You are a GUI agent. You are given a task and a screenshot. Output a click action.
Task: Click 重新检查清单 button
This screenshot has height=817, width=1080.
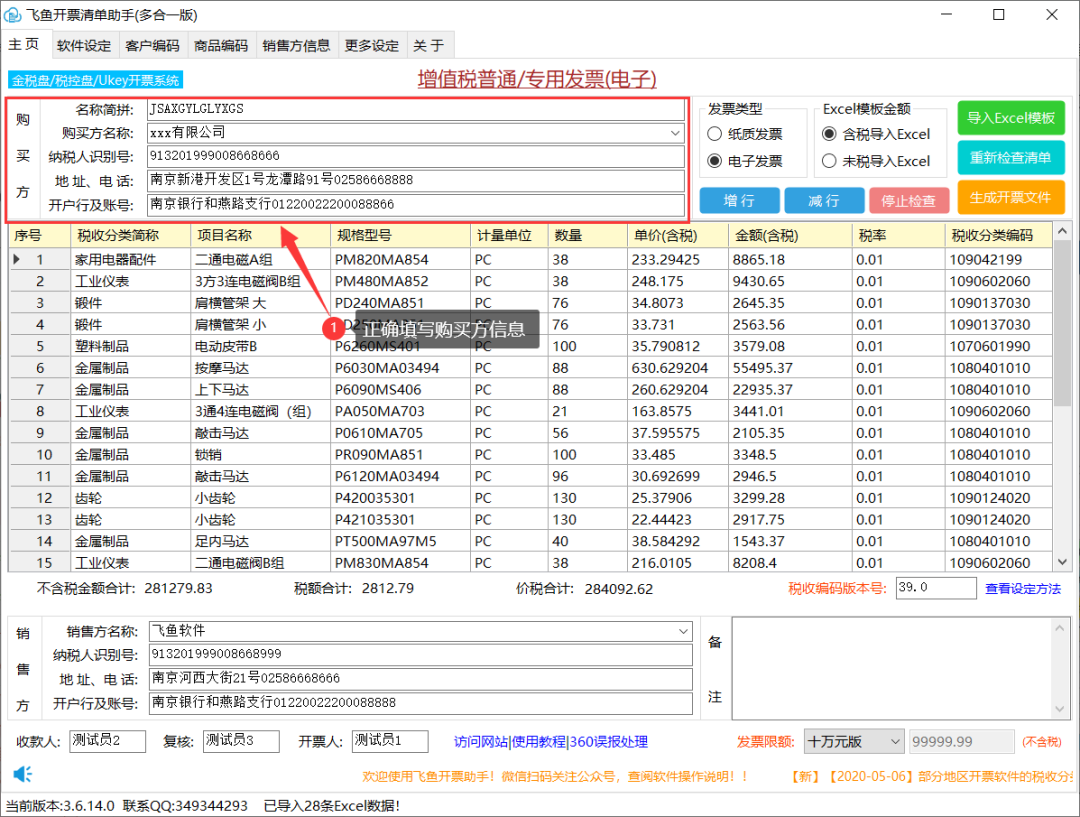(x=1010, y=158)
